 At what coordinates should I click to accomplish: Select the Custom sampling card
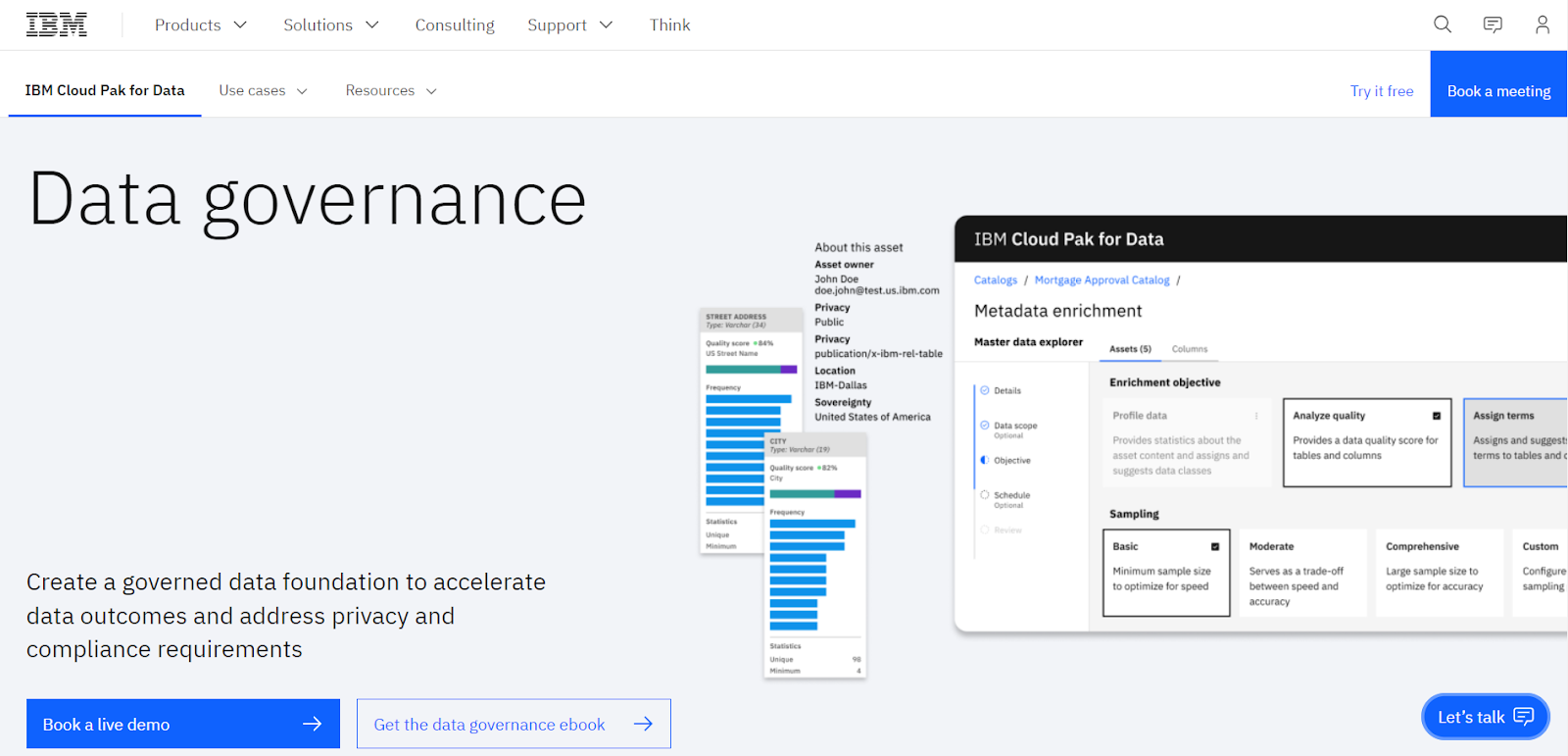(1541, 573)
